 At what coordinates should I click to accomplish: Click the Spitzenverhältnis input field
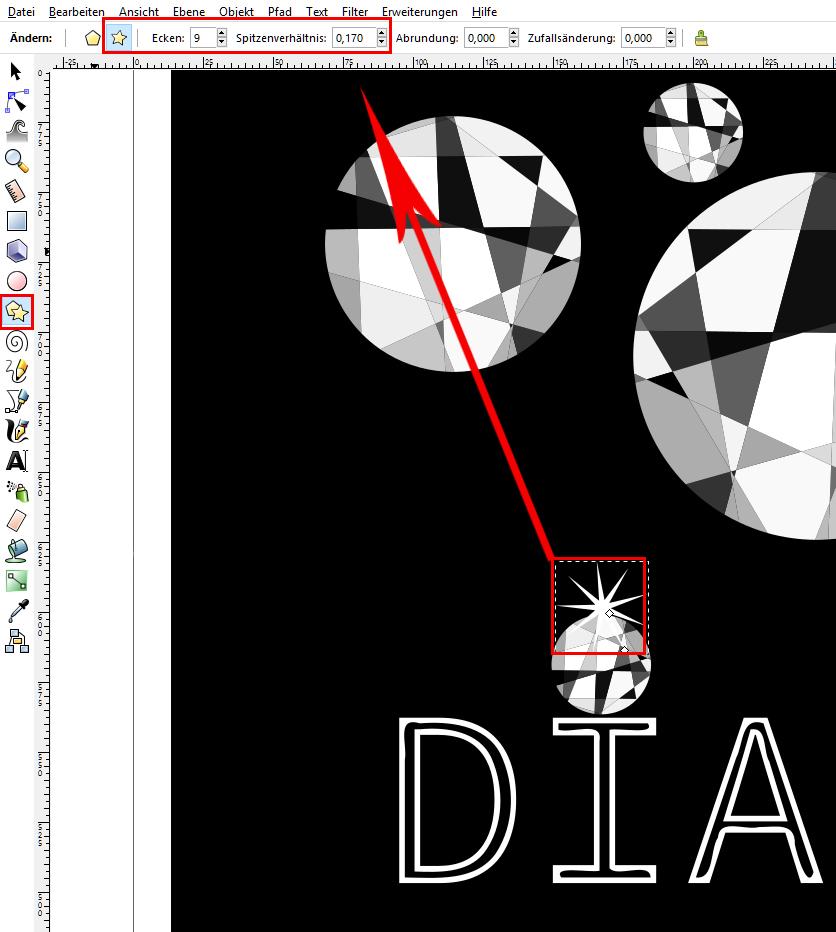[354, 38]
